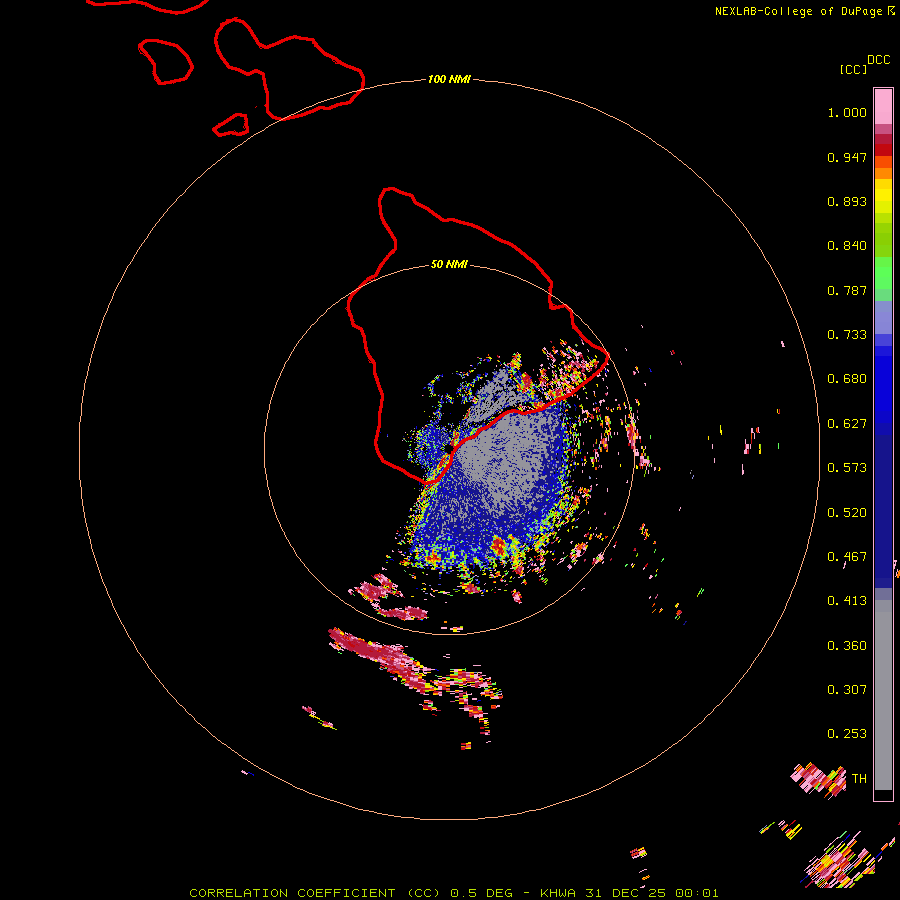Click the 0.787 color scale value
The width and height of the screenshot is (900, 900).
click(x=847, y=290)
